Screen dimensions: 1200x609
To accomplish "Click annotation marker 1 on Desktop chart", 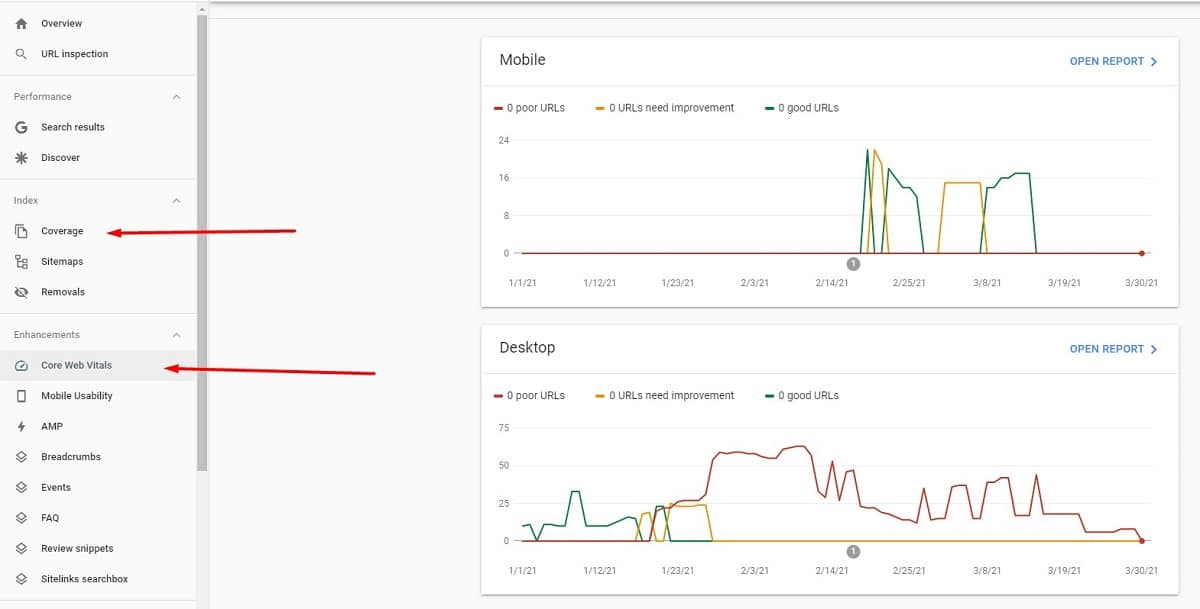I will (853, 551).
